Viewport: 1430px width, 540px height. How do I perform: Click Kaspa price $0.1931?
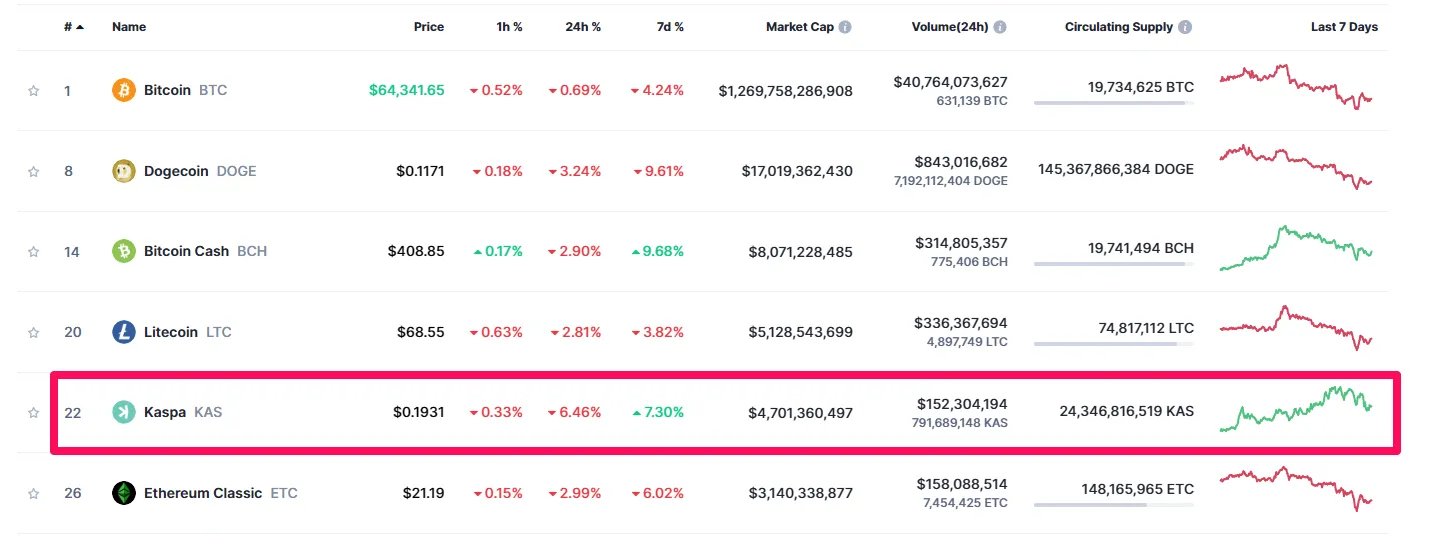pyautogui.click(x=419, y=412)
